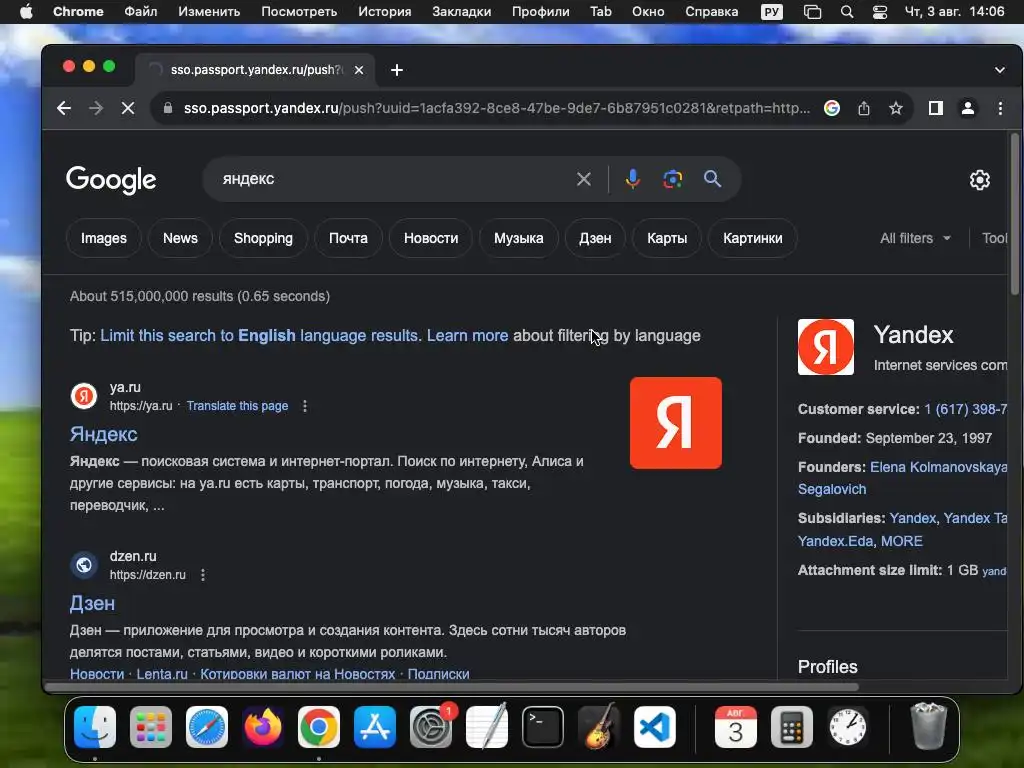Click the Yandex.Eda subsidiary link
This screenshot has height=768, width=1024.
(x=835, y=541)
